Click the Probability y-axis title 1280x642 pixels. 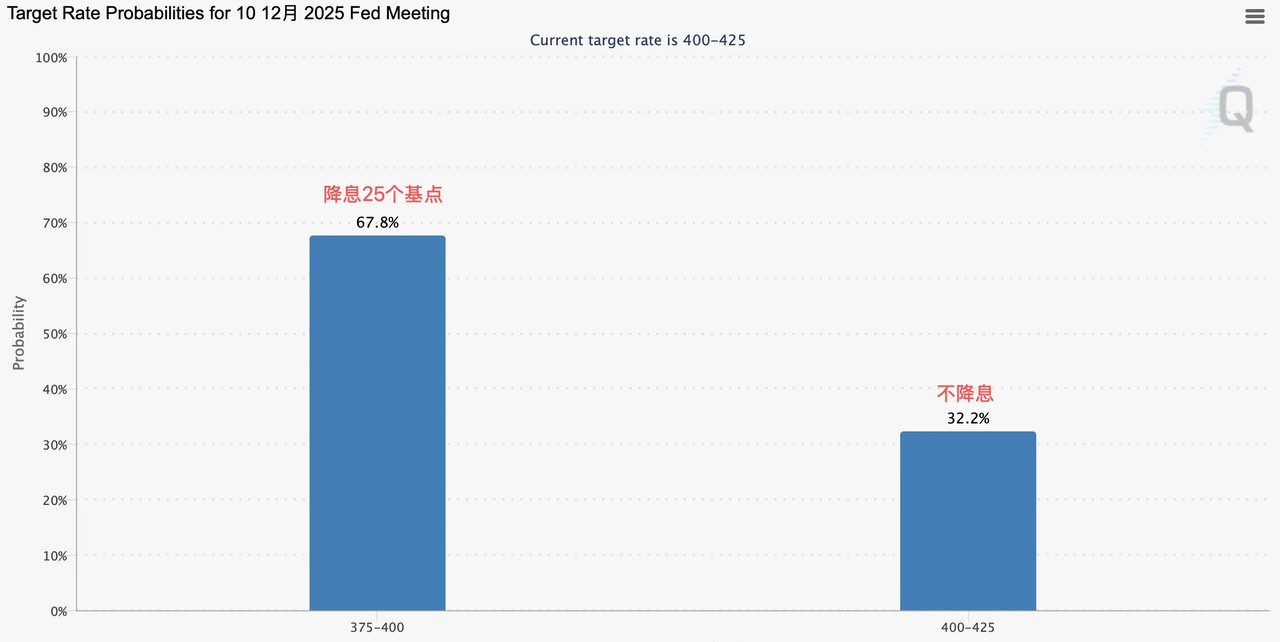pos(19,333)
